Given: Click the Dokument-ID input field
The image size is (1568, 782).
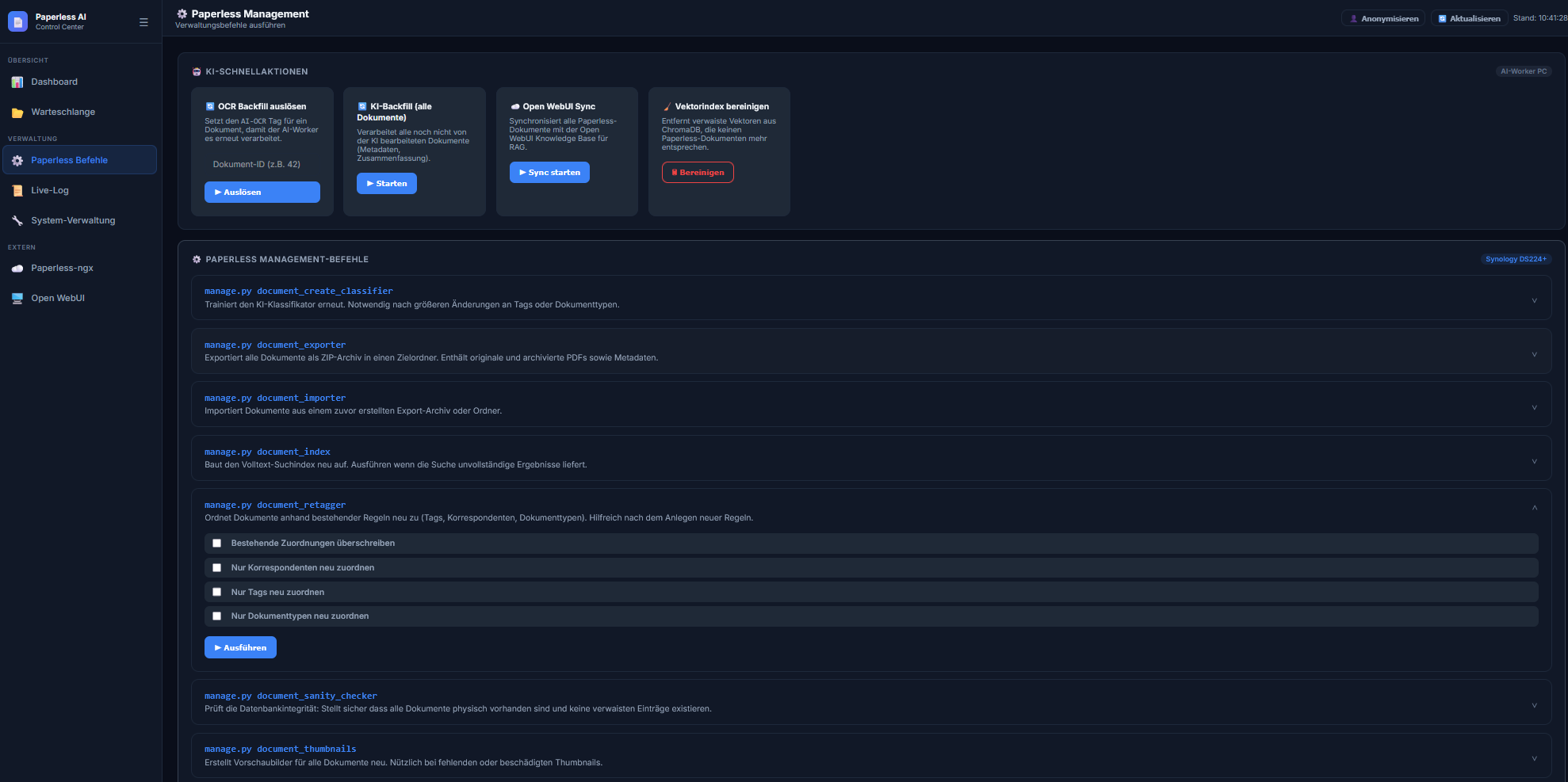Looking at the screenshot, I should 262,165.
